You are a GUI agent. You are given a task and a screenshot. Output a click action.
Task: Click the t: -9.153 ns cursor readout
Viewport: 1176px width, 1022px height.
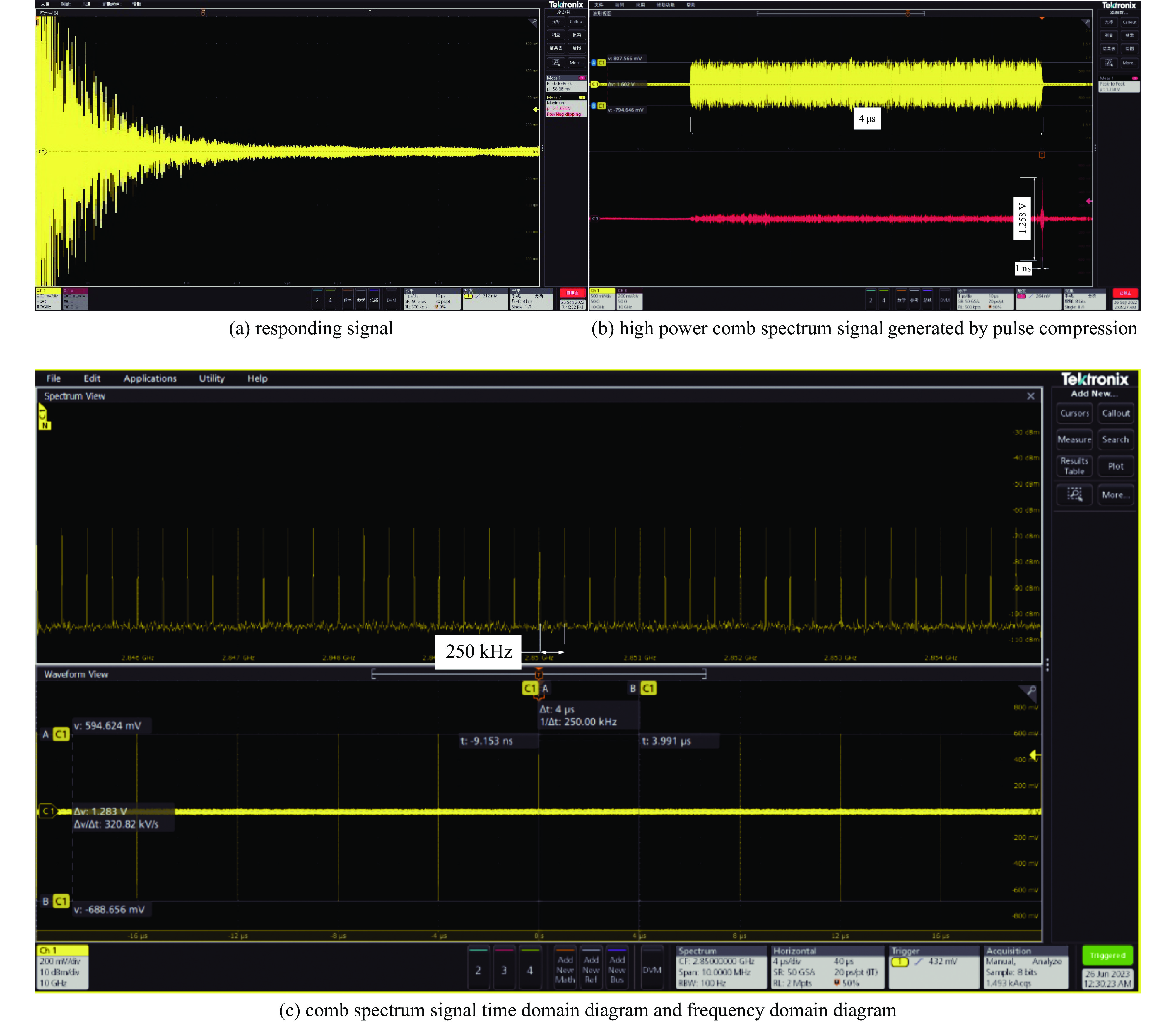pos(499,741)
